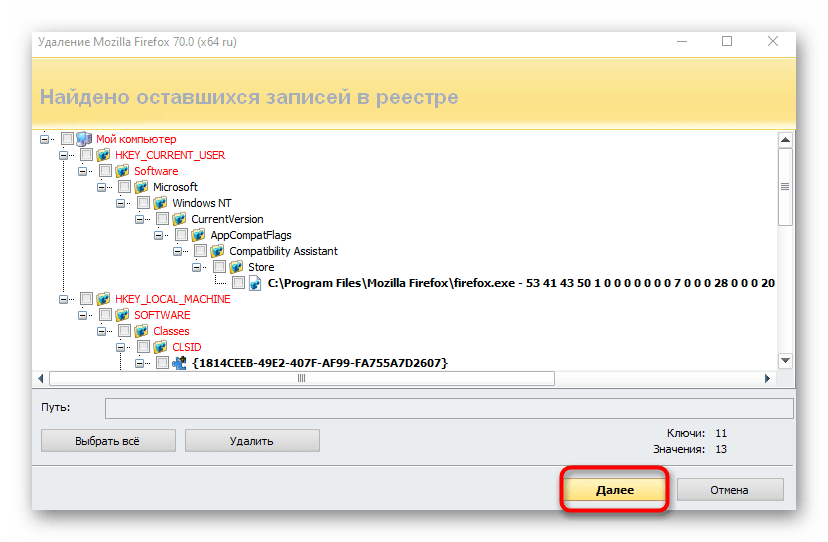Collapse the AppCompatFlags node
This screenshot has width=828, height=542.
(158, 236)
